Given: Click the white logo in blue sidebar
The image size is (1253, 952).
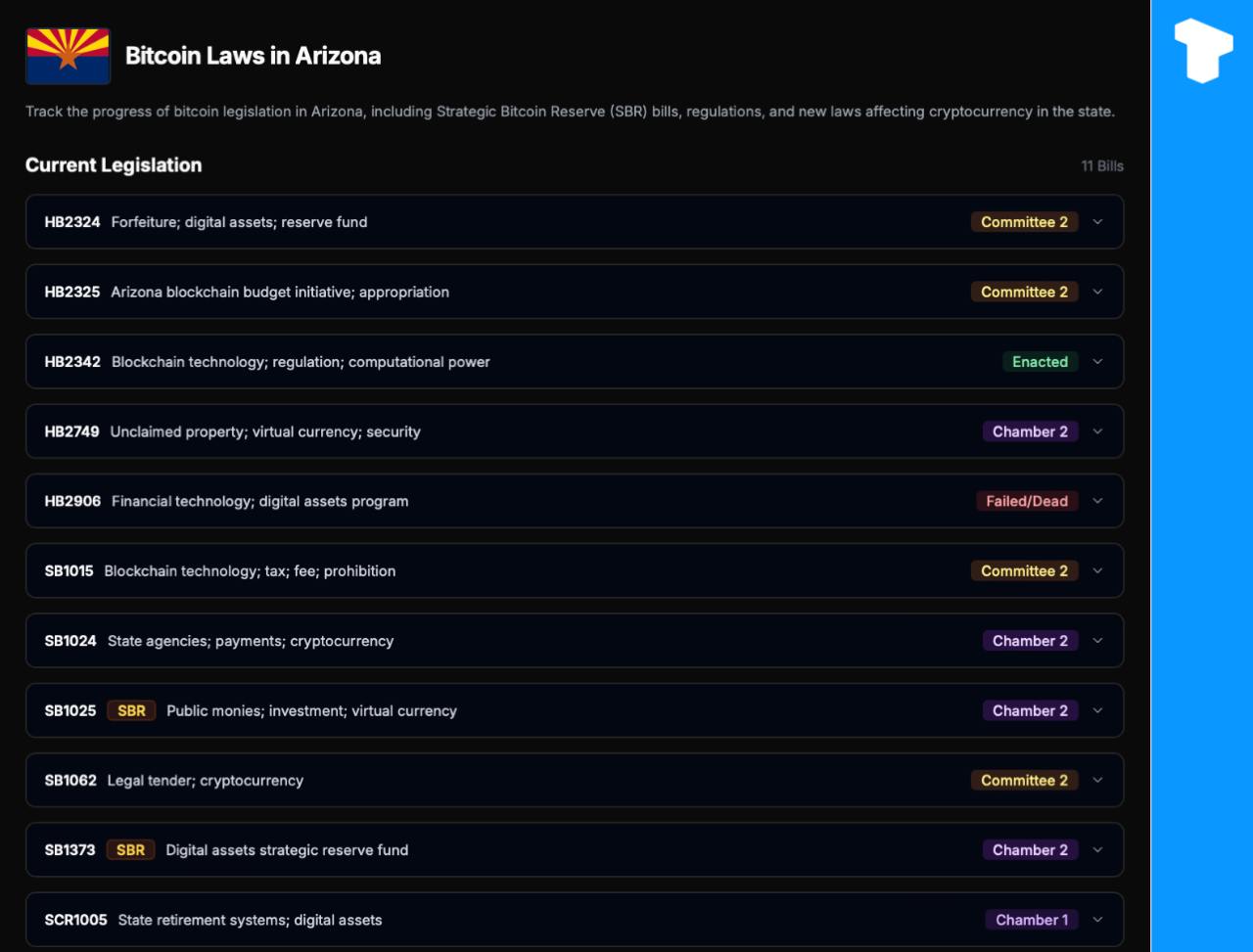Looking at the screenshot, I should (x=1203, y=49).
